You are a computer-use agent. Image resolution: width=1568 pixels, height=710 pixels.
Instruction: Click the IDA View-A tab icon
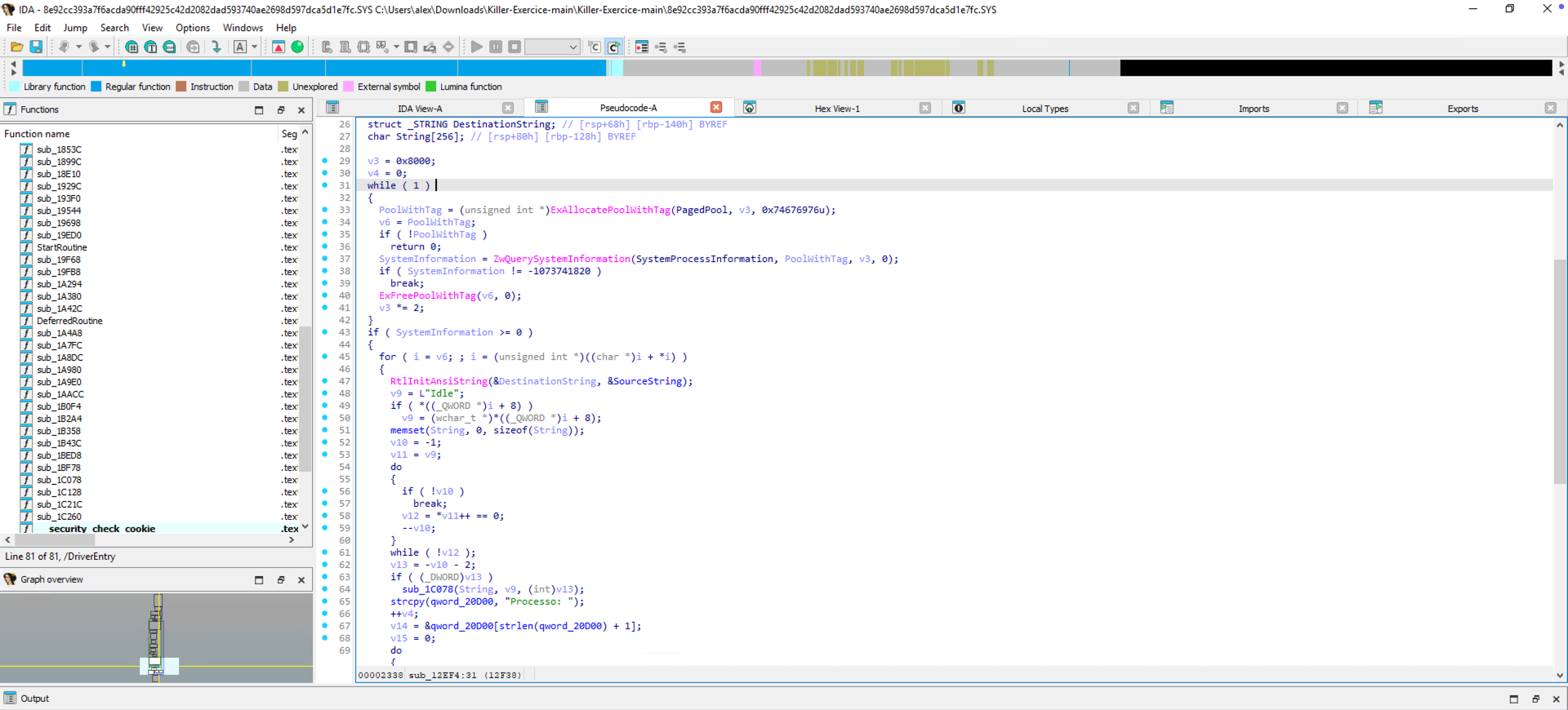[x=332, y=108]
